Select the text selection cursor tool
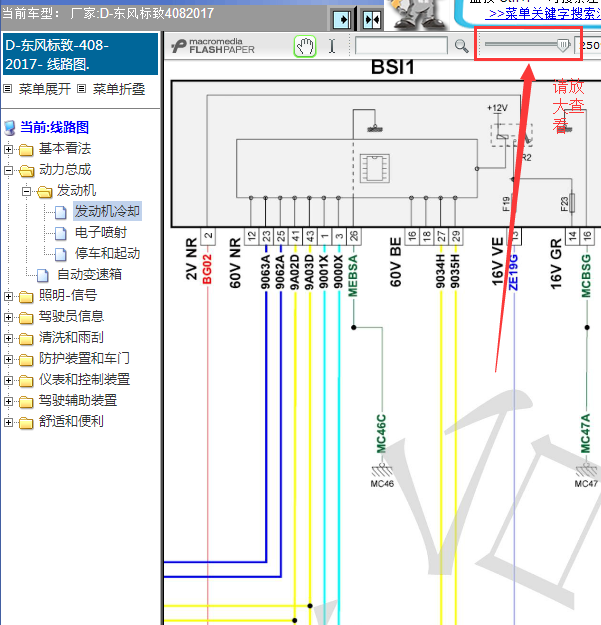 tap(332, 46)
